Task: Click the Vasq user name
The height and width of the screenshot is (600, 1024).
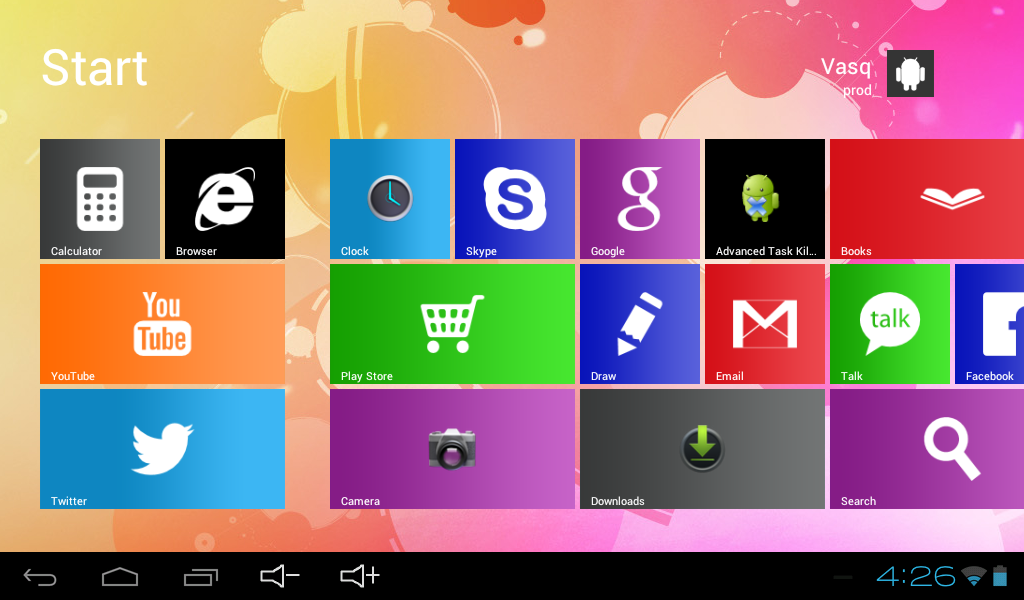Action: [846, 67]
